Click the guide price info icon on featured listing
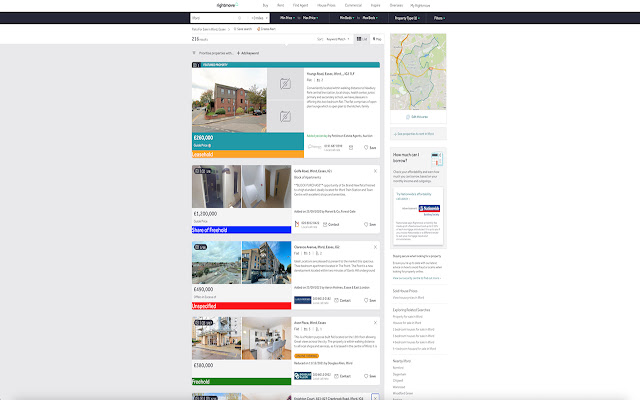640x400 pixels. click(x=210, y=145)
